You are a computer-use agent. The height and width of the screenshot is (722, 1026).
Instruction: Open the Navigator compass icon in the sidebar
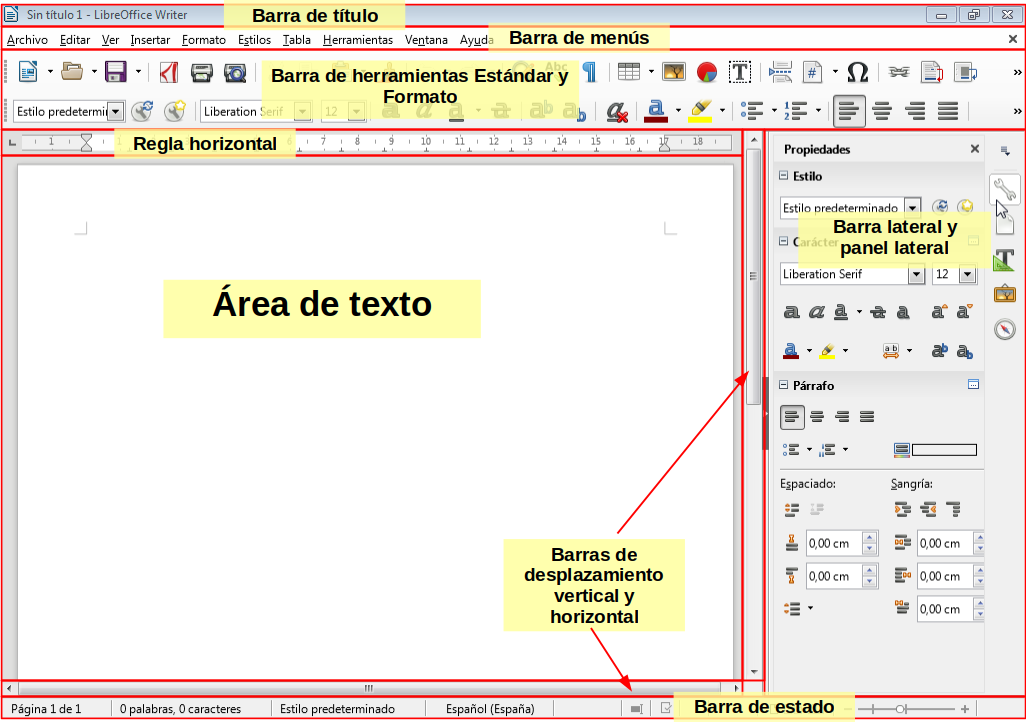tap(1004, 330)
